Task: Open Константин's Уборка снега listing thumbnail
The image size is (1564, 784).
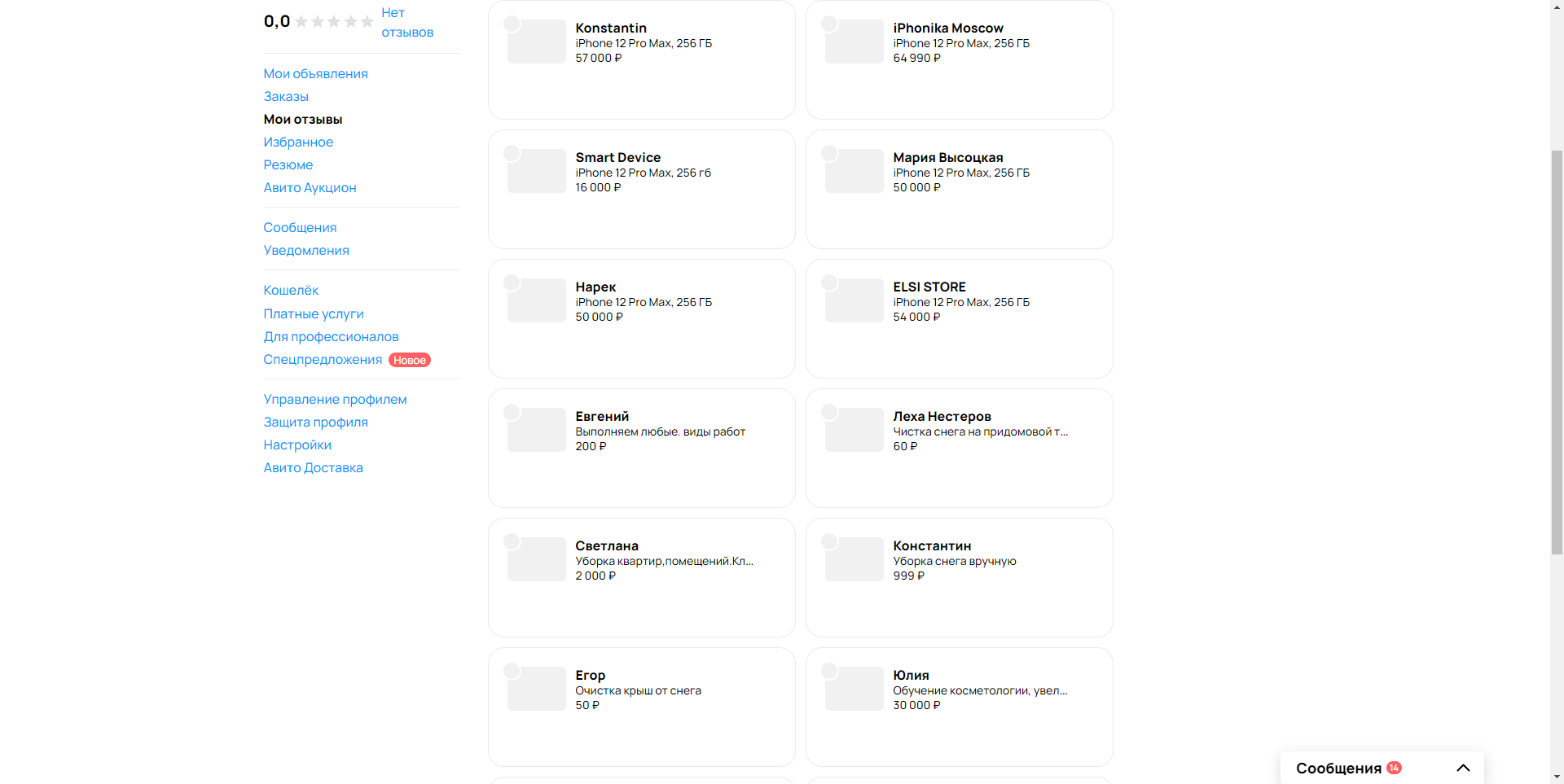Action: 854,559
